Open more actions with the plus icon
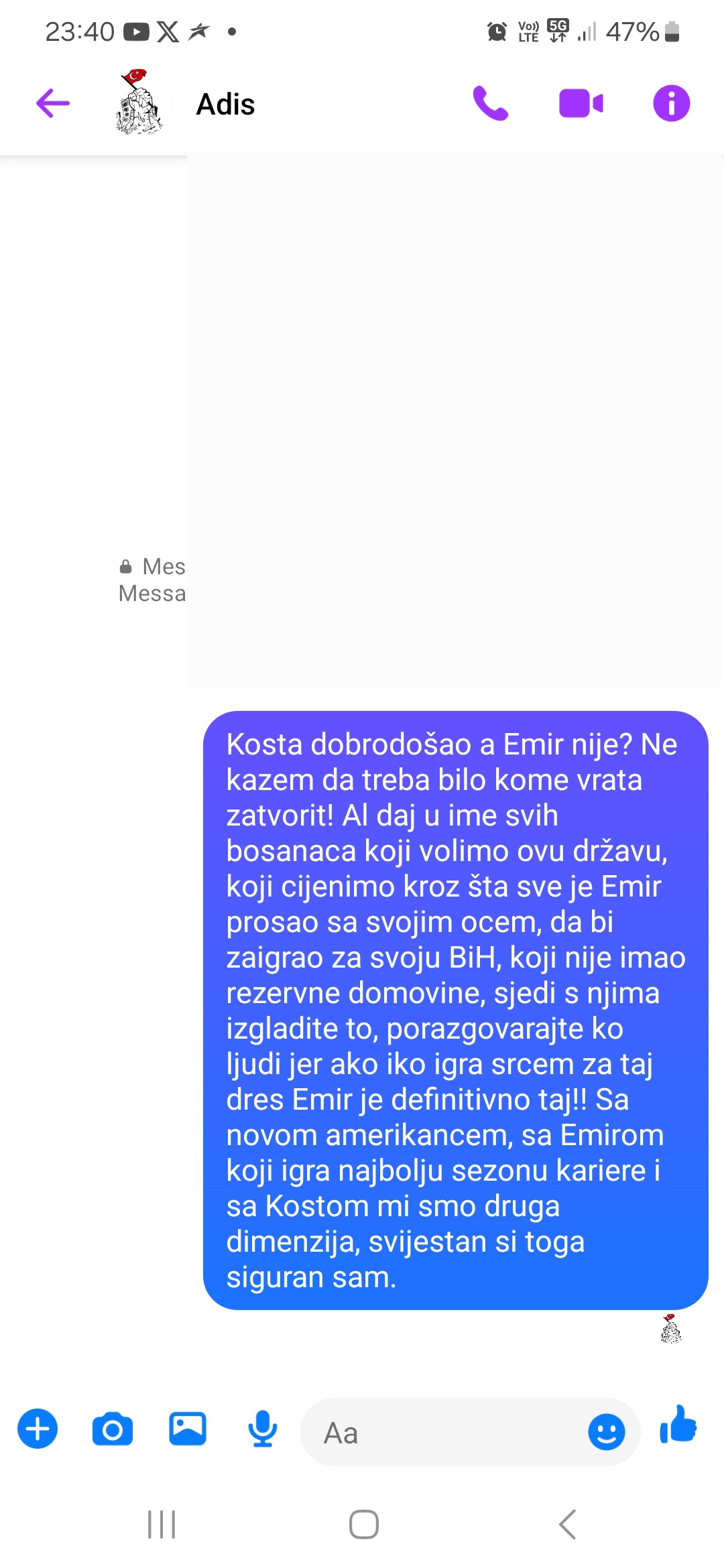 38,1429
